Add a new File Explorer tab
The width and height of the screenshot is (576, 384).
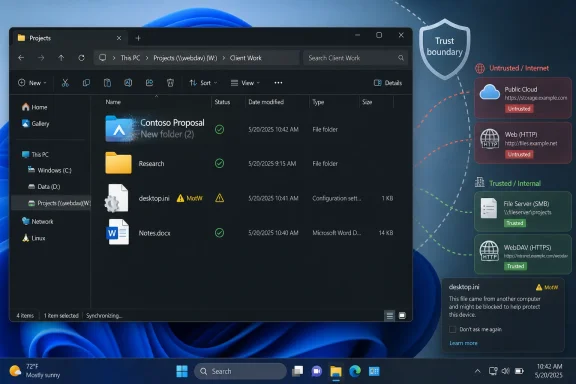(x=138, y=38)
